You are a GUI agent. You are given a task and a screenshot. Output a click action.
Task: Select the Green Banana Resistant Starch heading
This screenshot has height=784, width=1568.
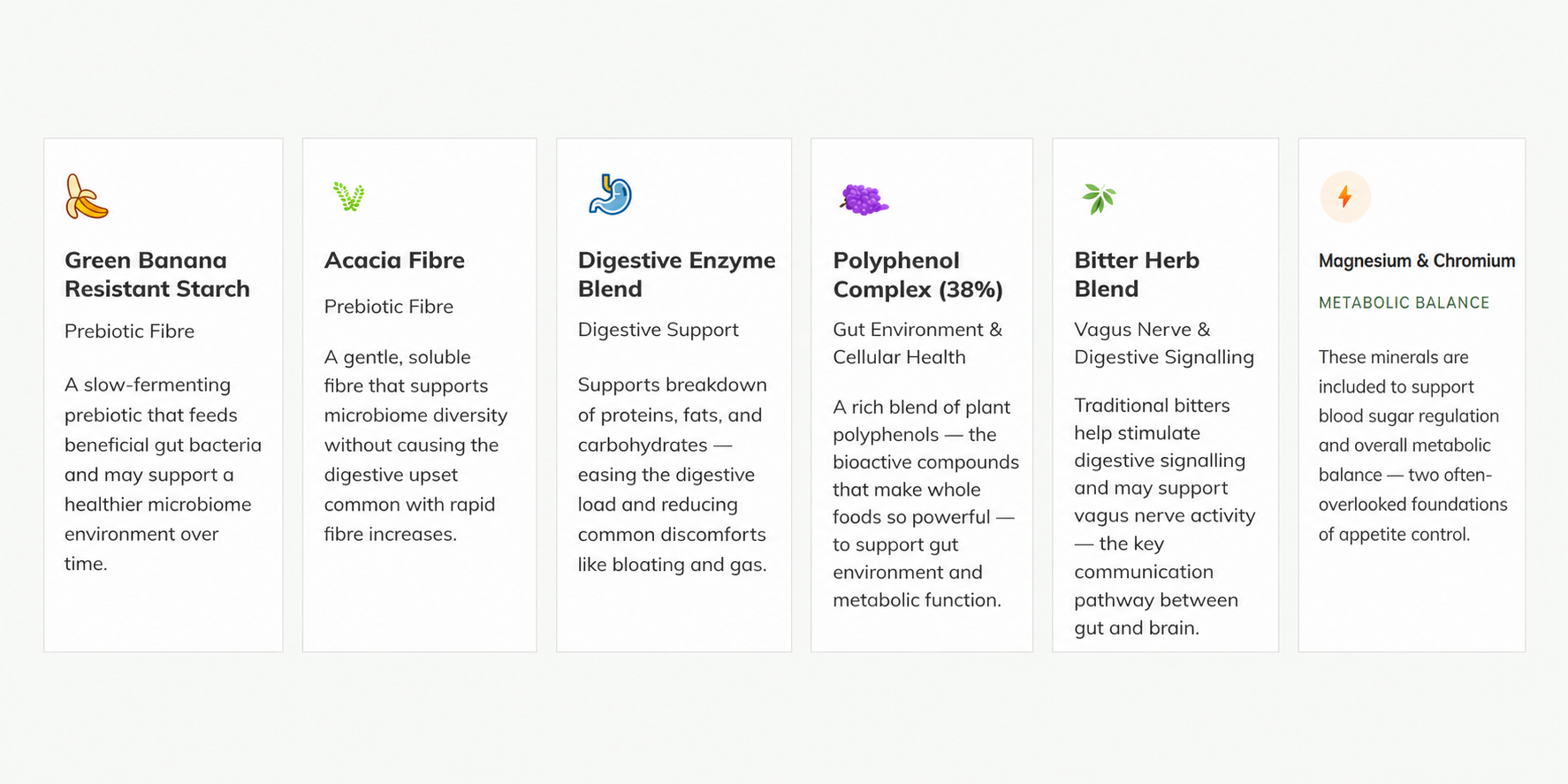157,274
